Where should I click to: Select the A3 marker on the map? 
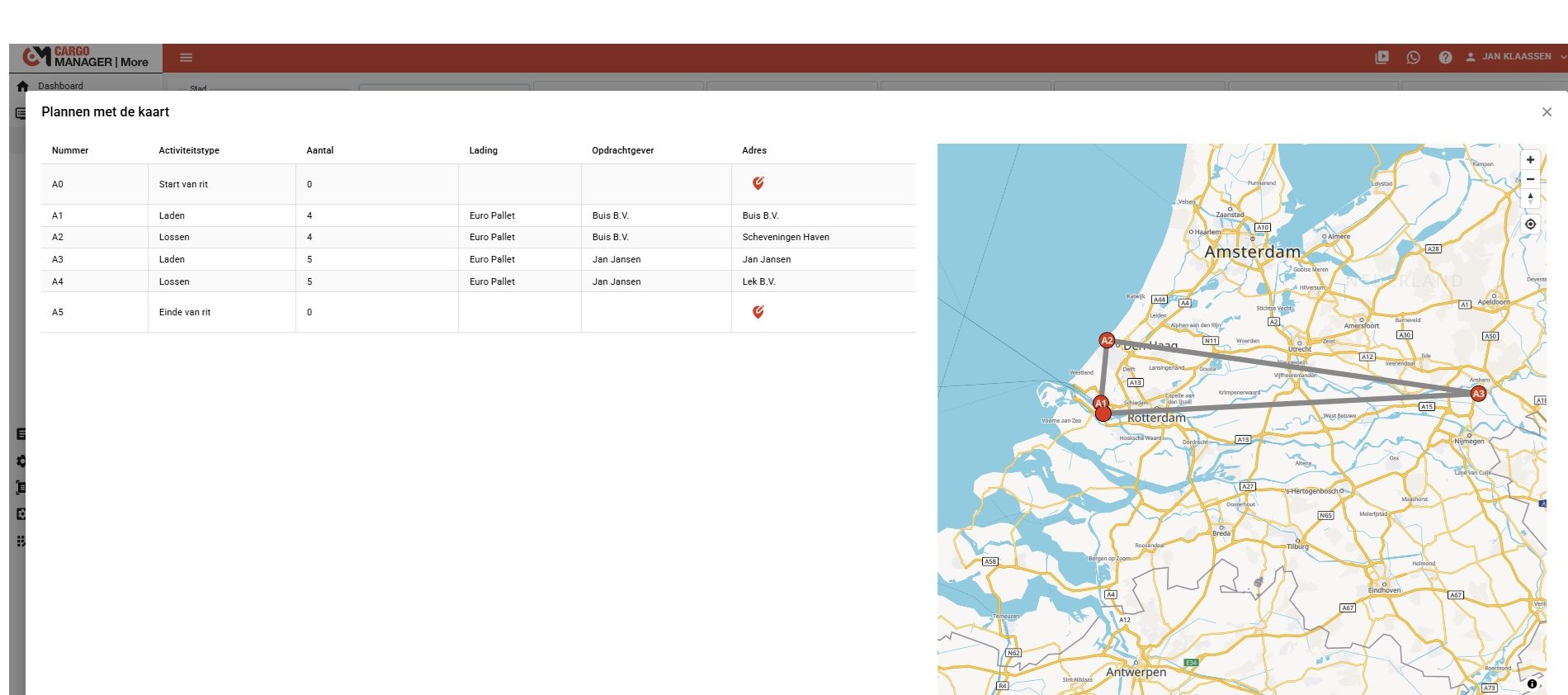tap(1478, 394)
